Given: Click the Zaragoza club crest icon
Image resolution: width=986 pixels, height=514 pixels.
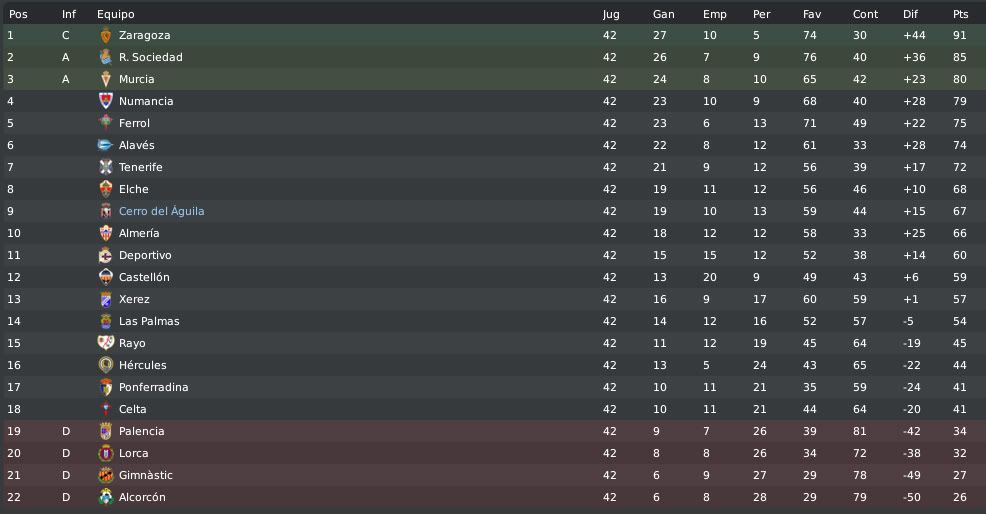Looking at the screenshot, I should (x=106, y=36).
